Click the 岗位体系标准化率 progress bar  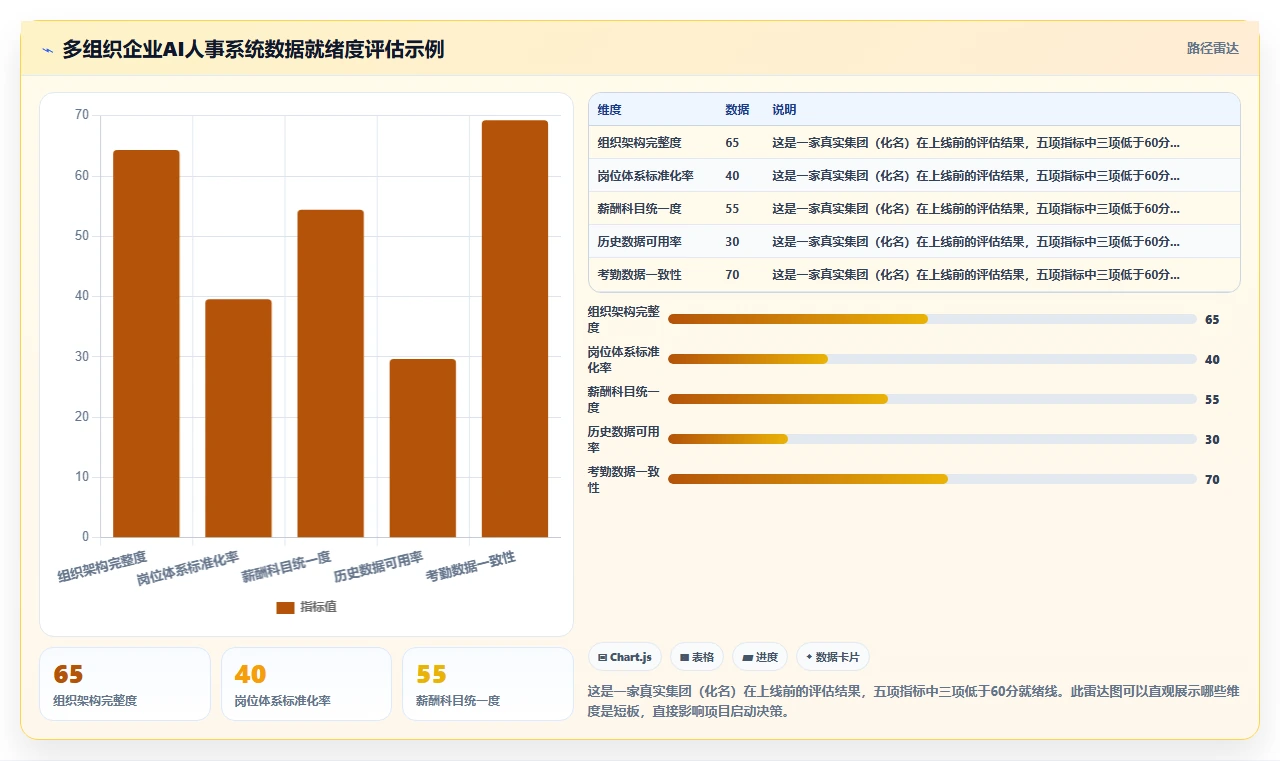tap(932, 359)
